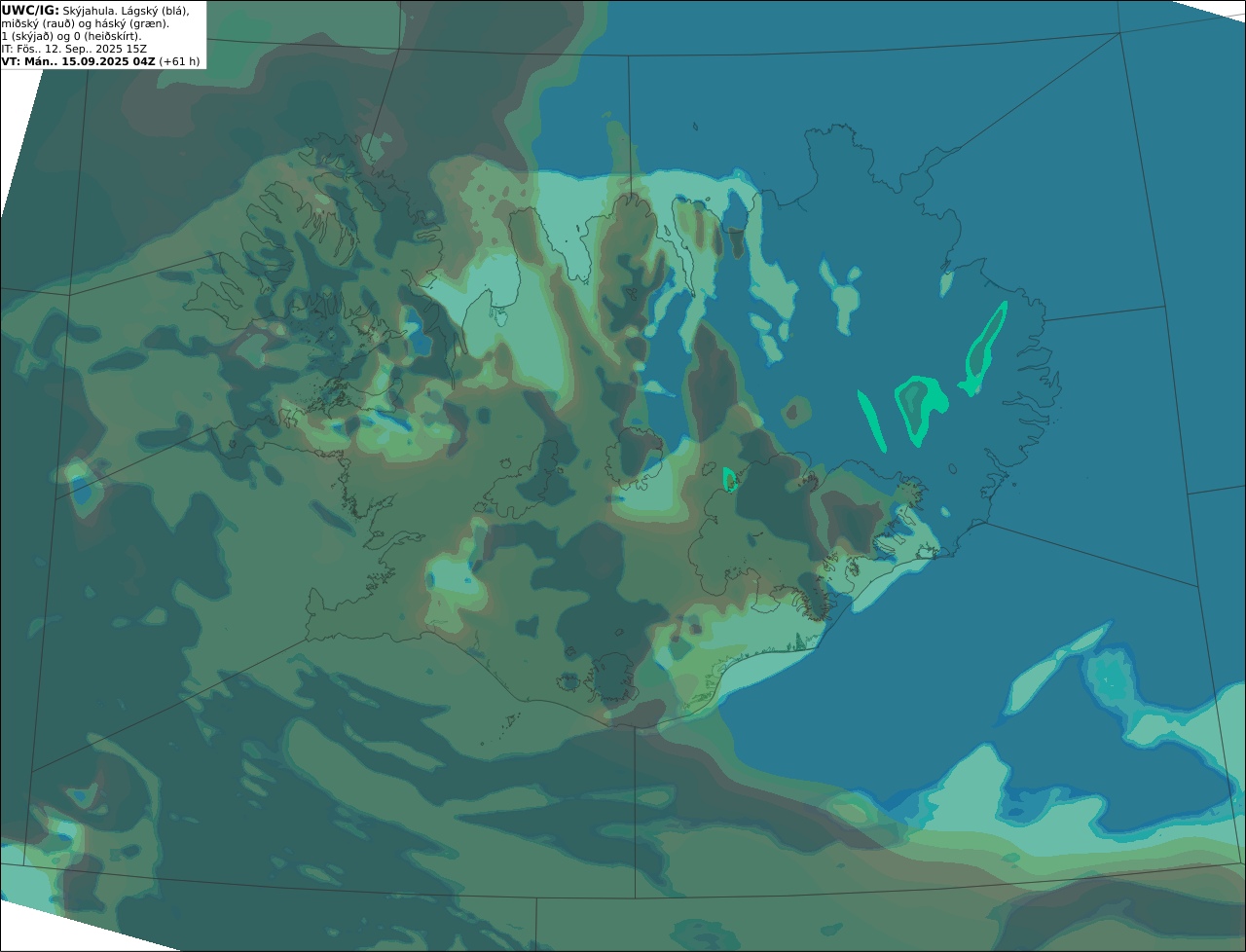Image resolution: width=1246 pixels, height=952 pixels.
Task: Click the 'UWC/IG:' bold label in the legend
Action: coord(30,10)
